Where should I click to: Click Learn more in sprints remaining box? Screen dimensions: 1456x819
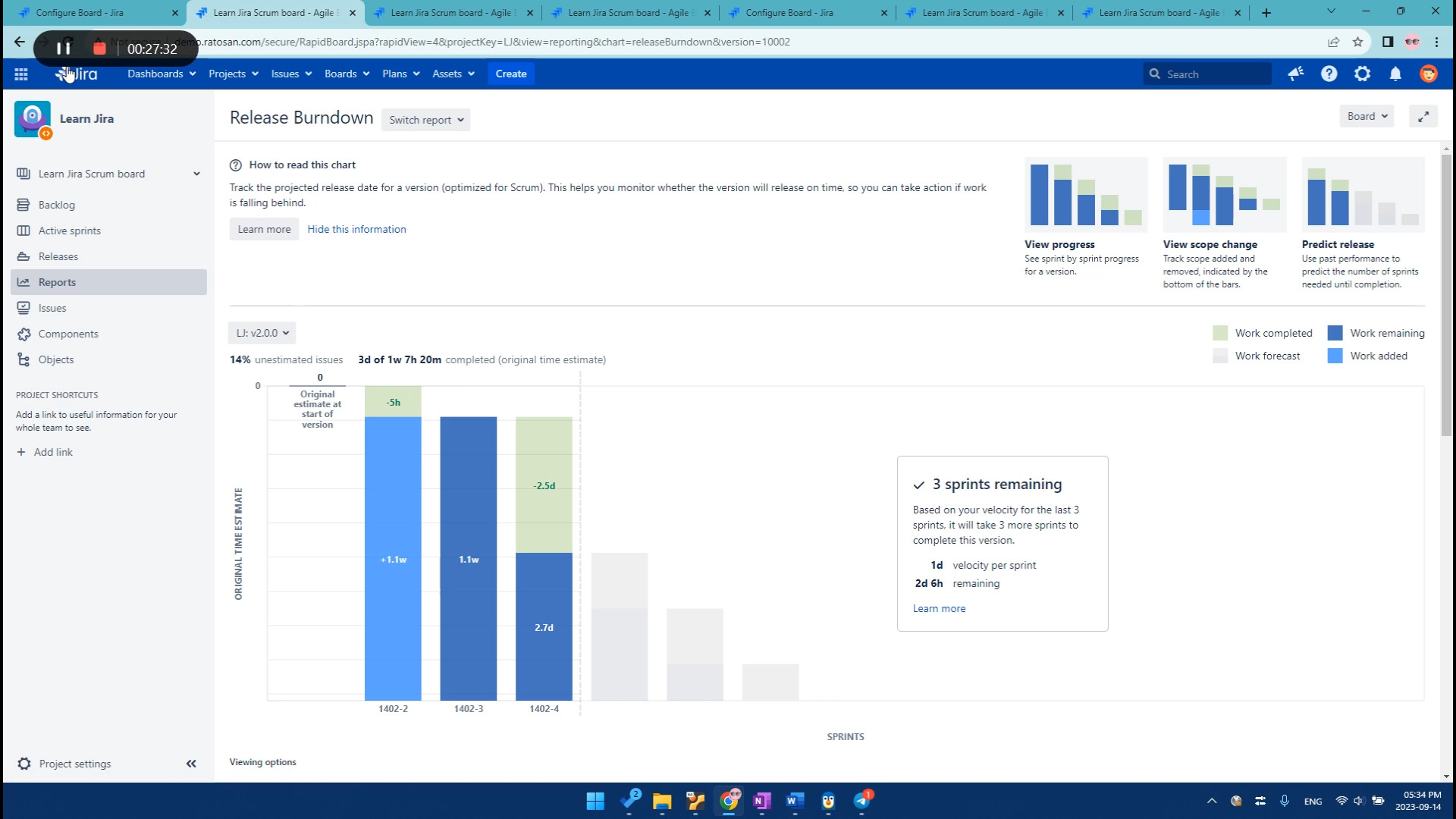[939, 608]
